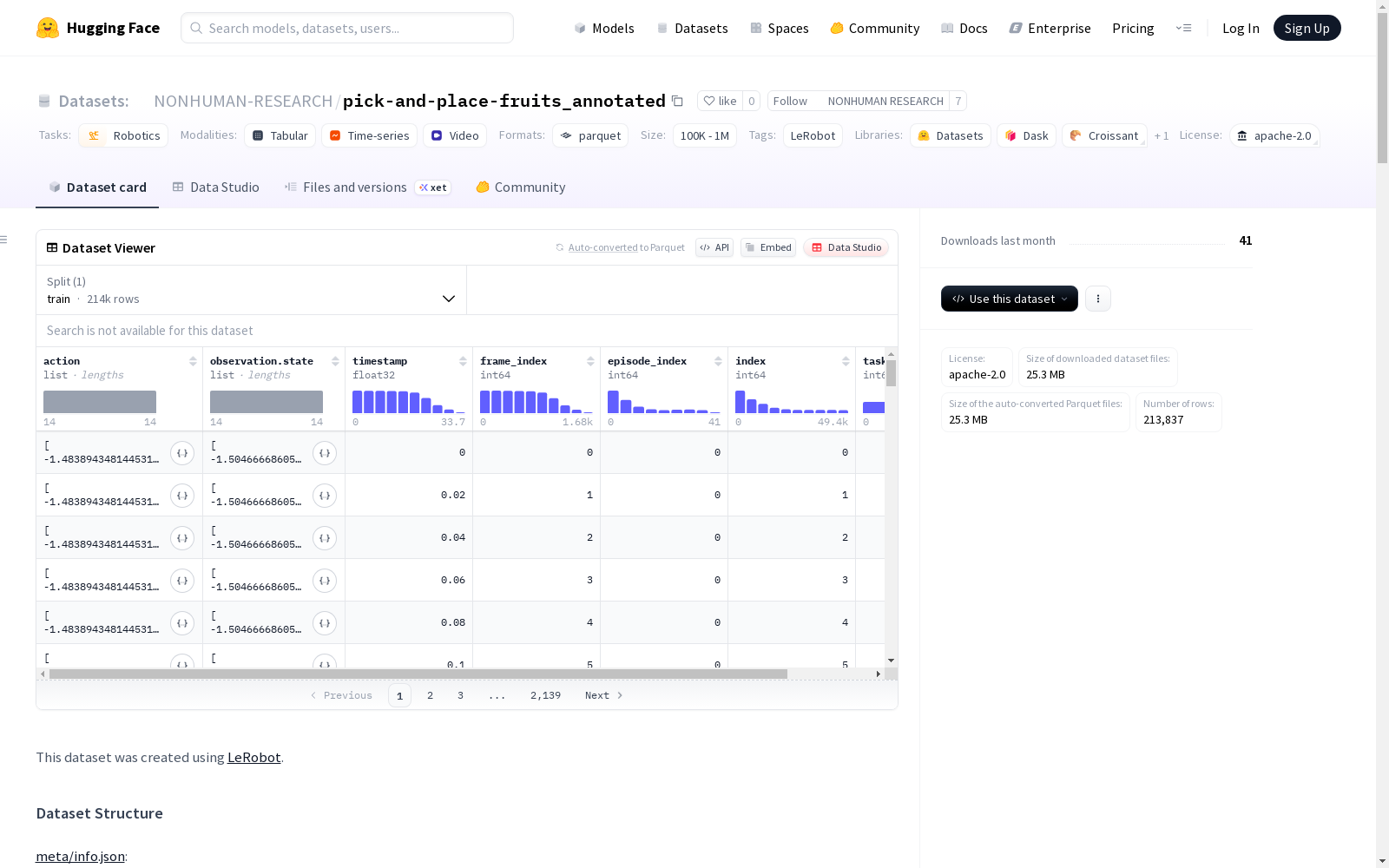Open Data Studio from the viewer header
1389x868 pixels.
[846, 247]
